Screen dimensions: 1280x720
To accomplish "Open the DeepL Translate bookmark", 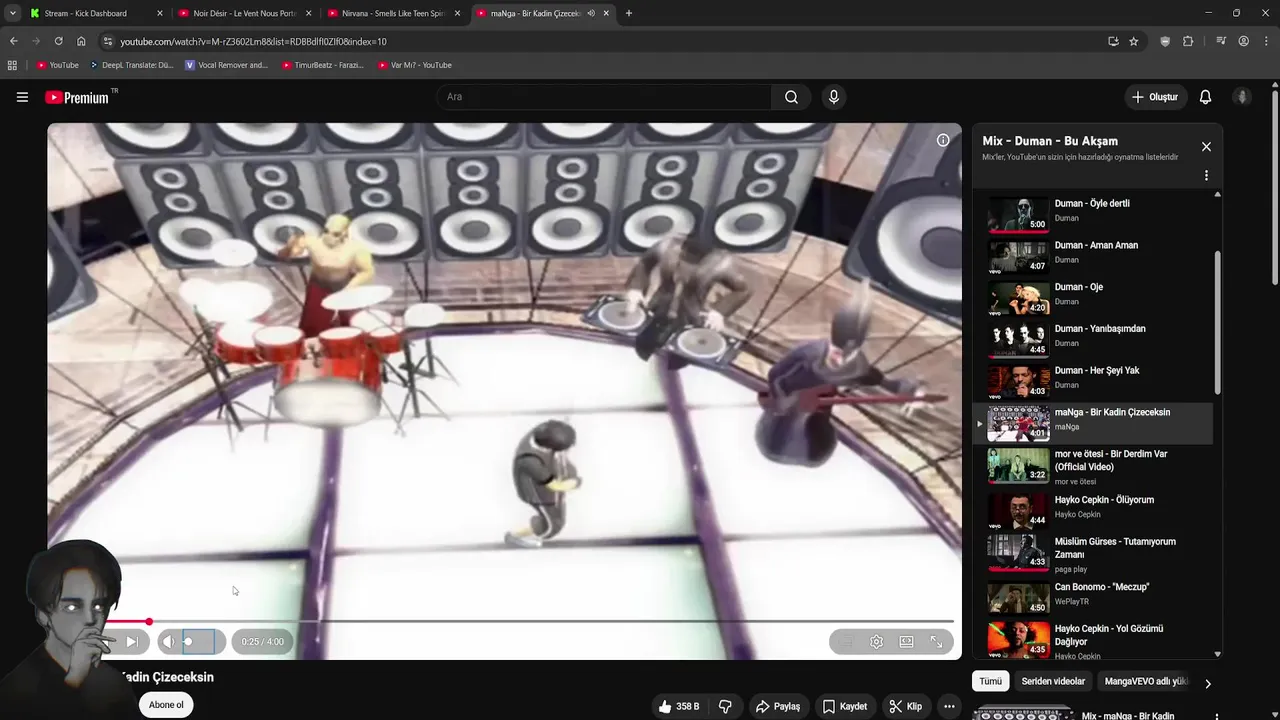I will [x=131, y=65].
